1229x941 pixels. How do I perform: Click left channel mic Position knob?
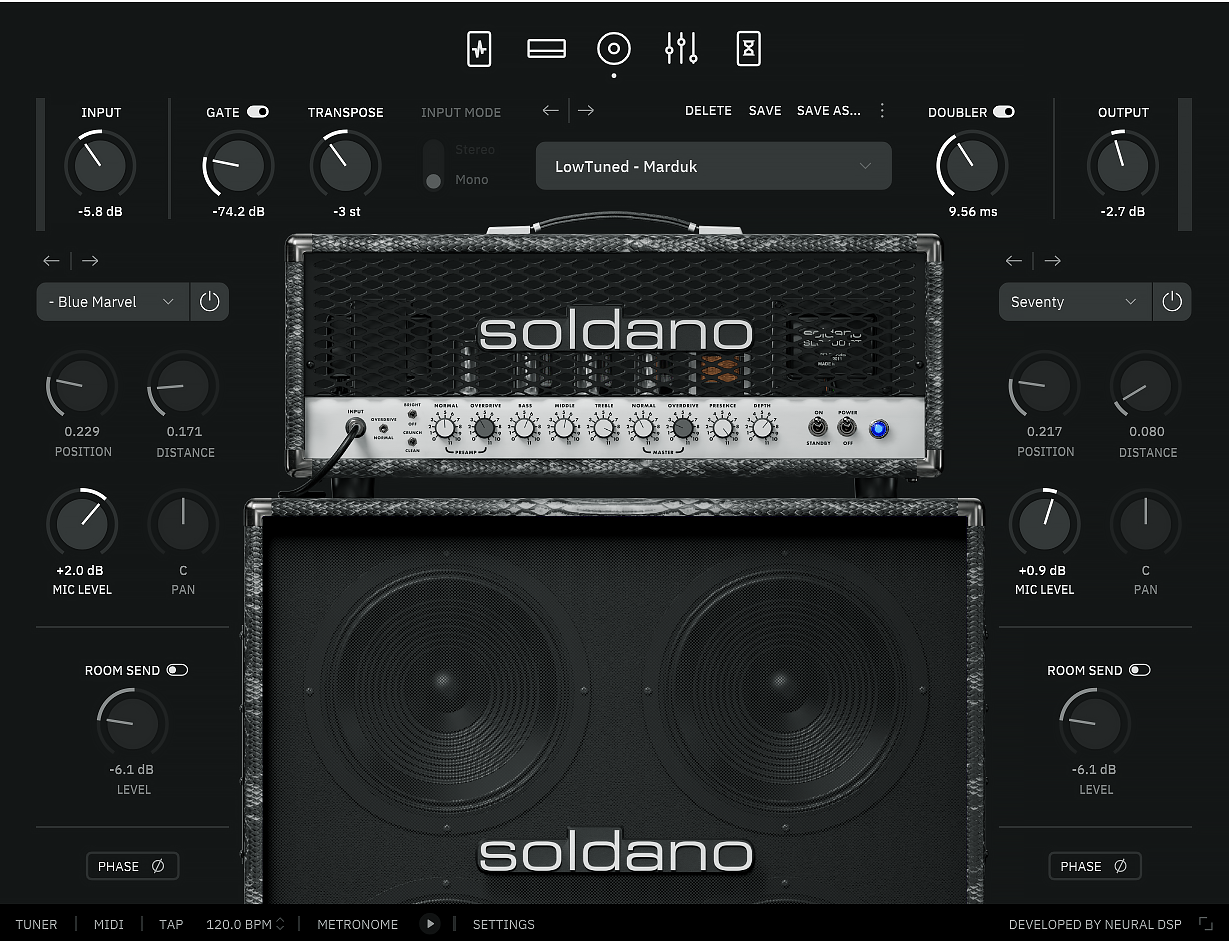point(82,385)
